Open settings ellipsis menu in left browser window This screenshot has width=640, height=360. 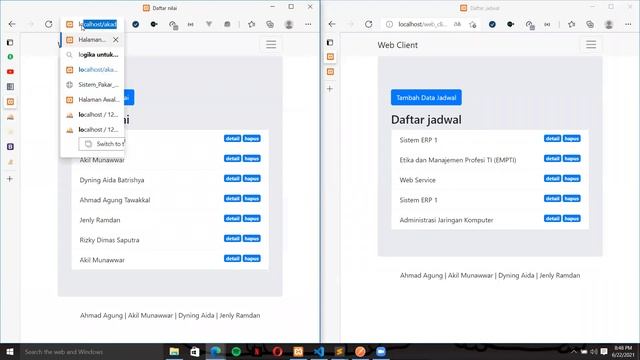[x=308, y=24]
